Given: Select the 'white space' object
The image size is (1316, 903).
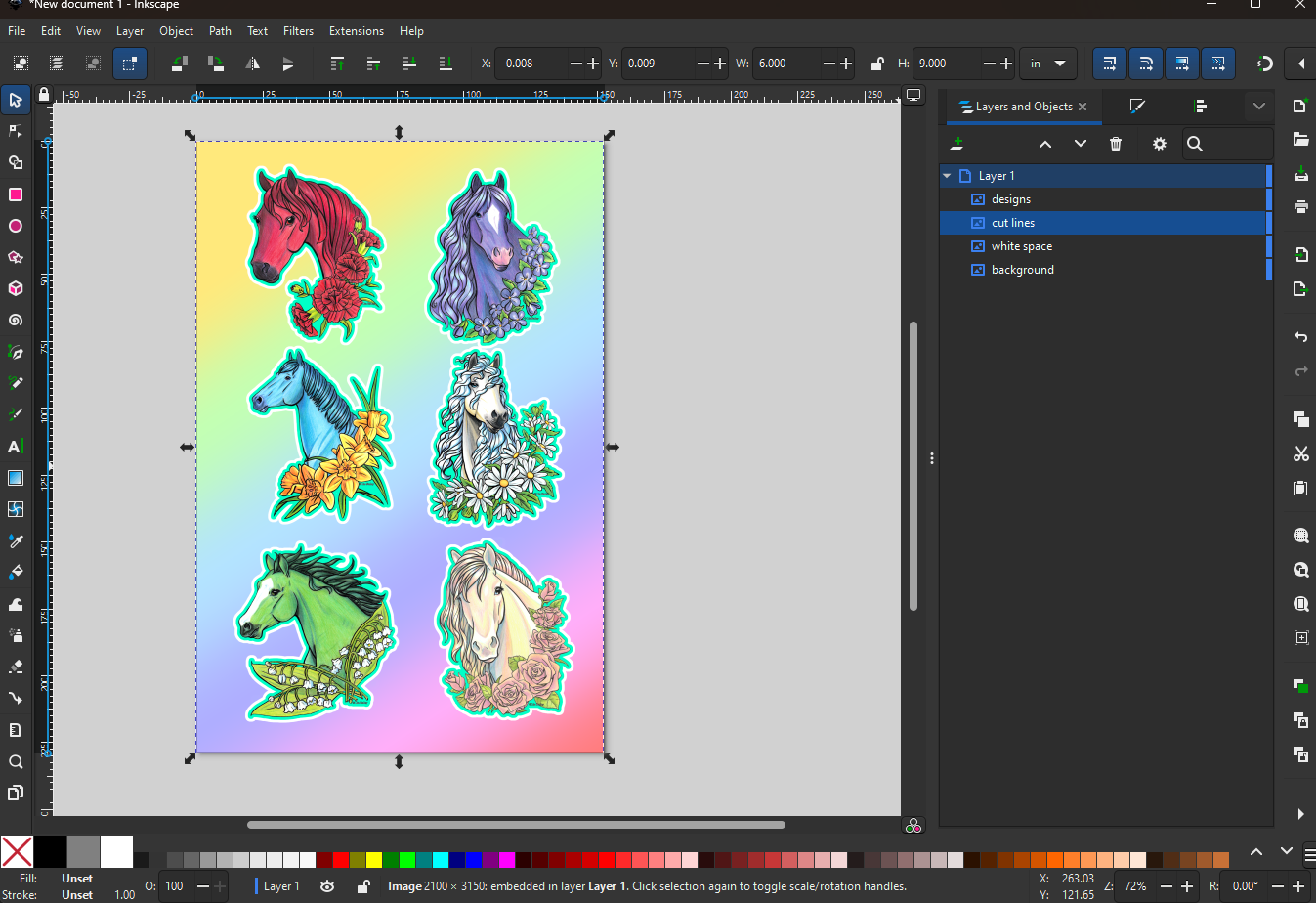Looking at the screenshot, I should click(x=1021, y=246).
